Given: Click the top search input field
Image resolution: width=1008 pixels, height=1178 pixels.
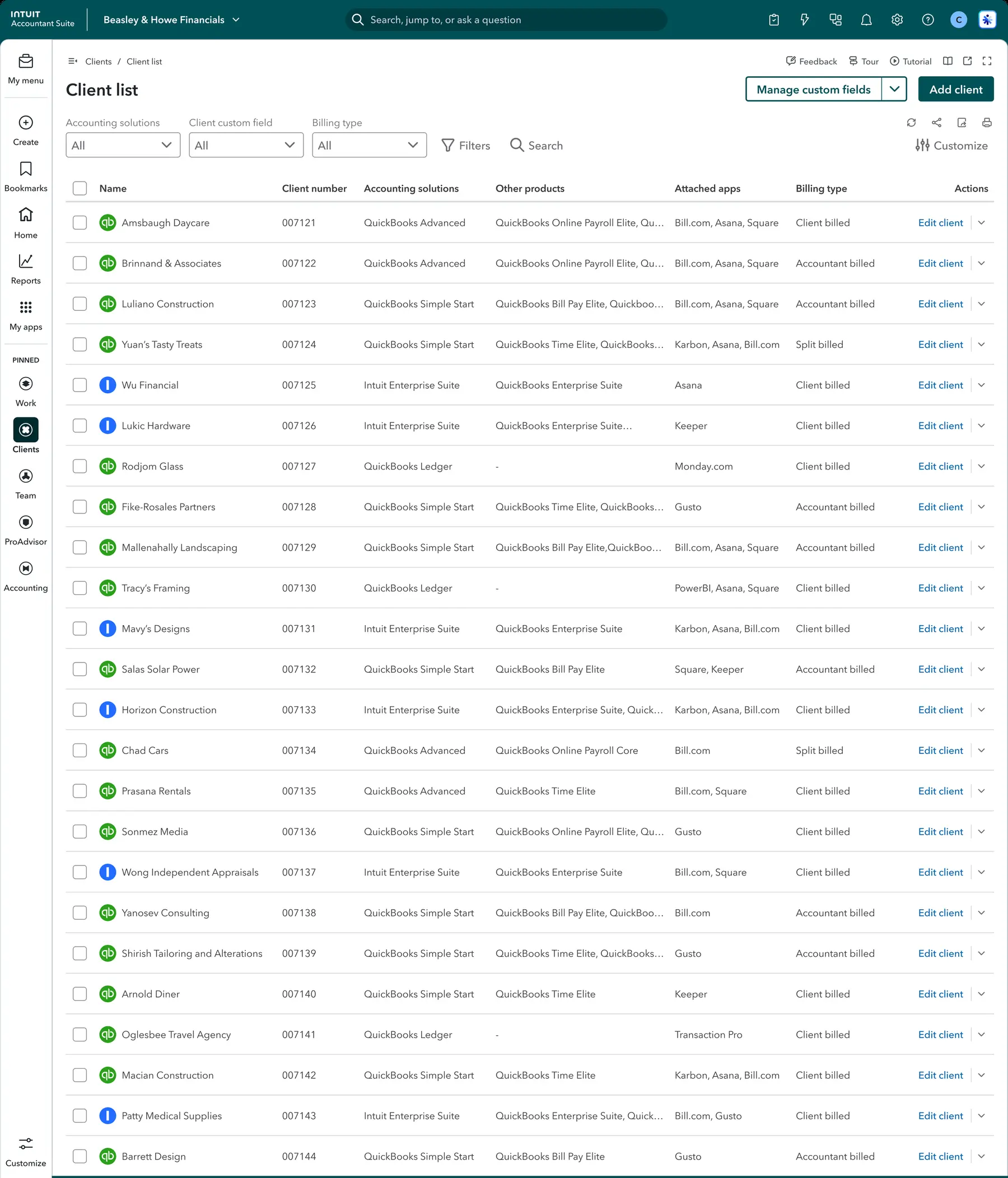Looking at the screenshot, I should click(506, 20).
